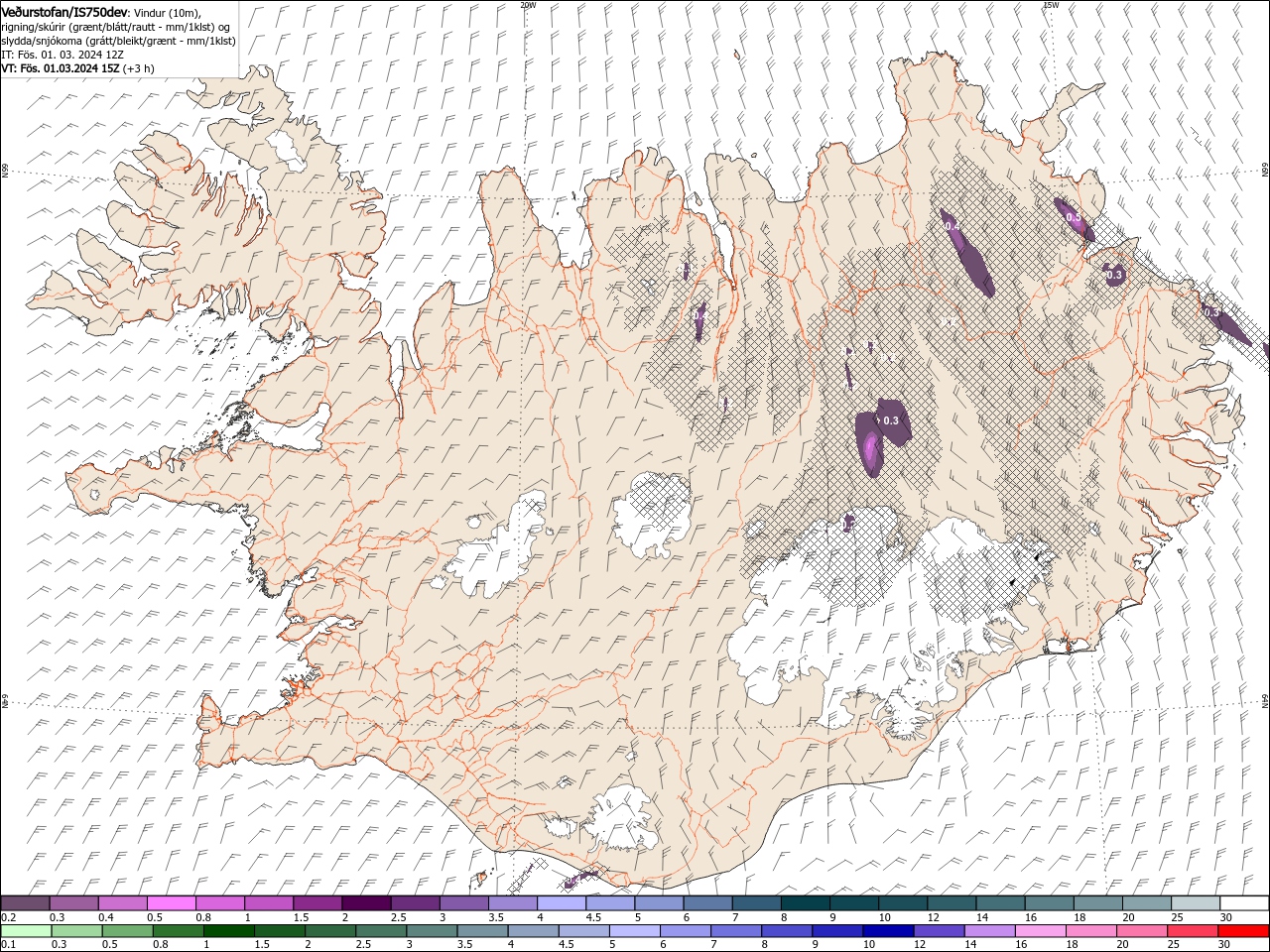The height and width of the screenshot is (952, 1270).
Task: Pick the palest green 0.1 rain scale swatch
Action: point(26,930)
